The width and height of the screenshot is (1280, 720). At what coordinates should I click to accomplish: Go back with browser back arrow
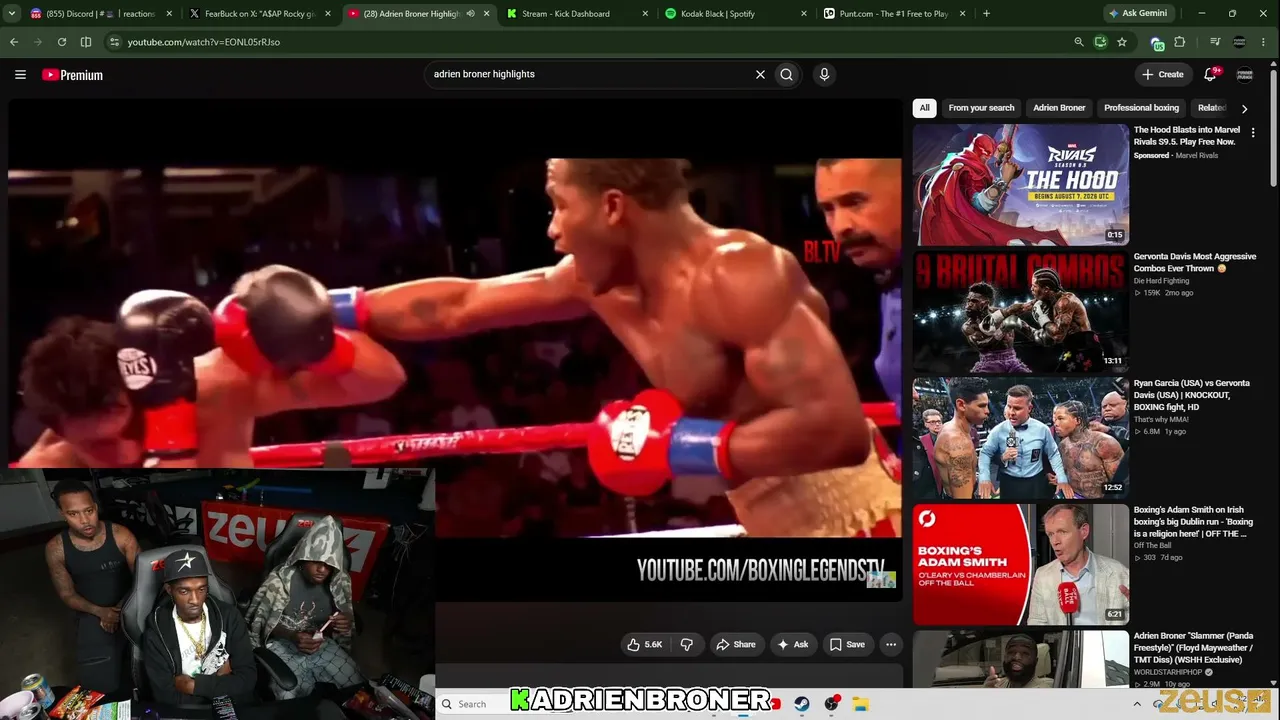tap(14, 42)
